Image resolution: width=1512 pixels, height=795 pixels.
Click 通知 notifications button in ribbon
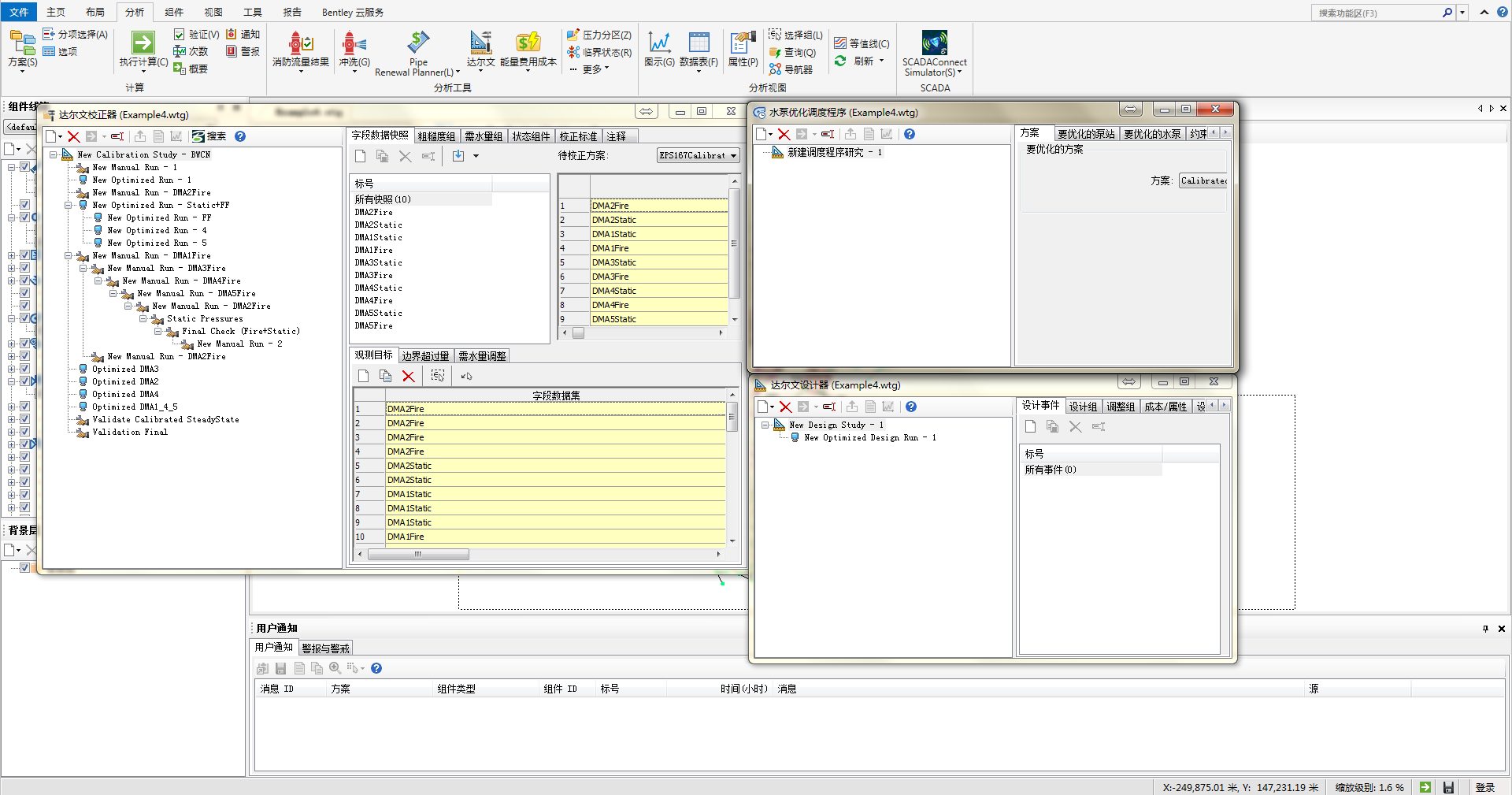tap(243, 34)
